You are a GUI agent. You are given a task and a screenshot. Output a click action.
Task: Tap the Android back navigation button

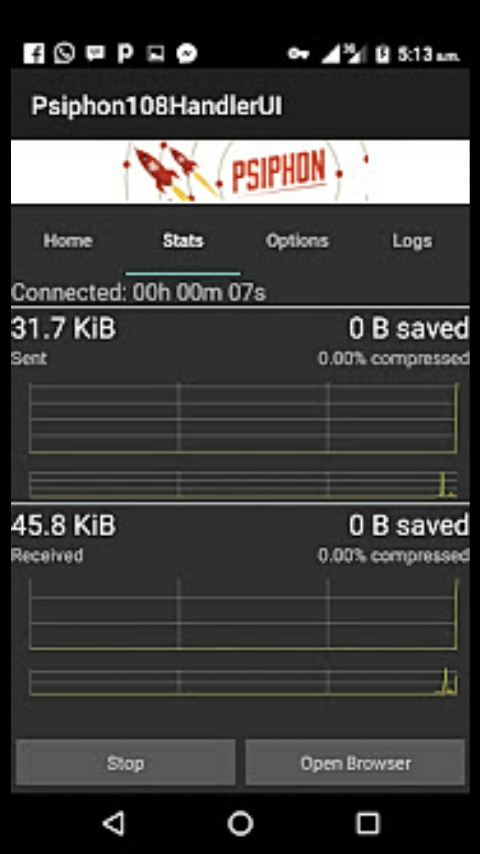114,822
